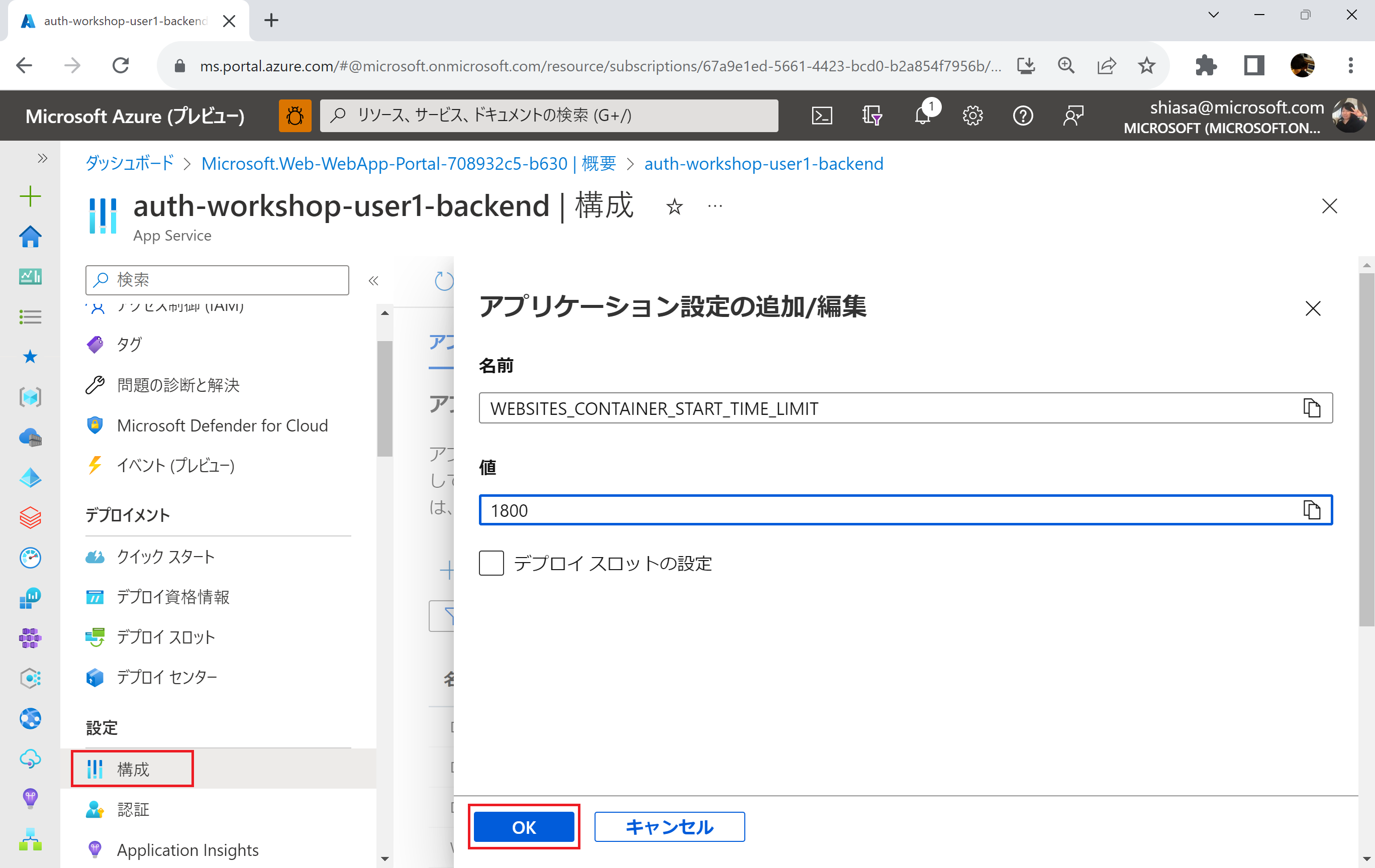The width and height of the screenshot is (1375, 868).
Task: Navigate to ダッシュボード via the breadcrumb
Action: pyautogui.click(x=129, y=164)
